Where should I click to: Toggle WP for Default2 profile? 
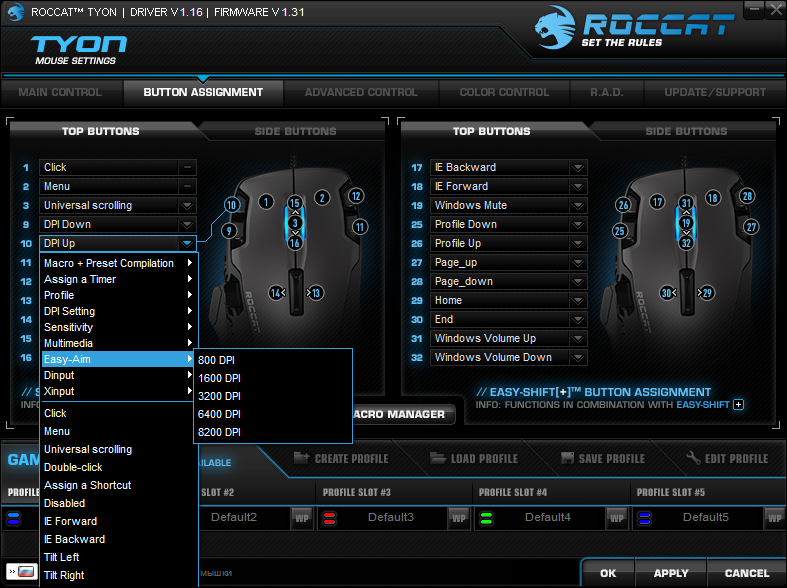coord(302,518)
